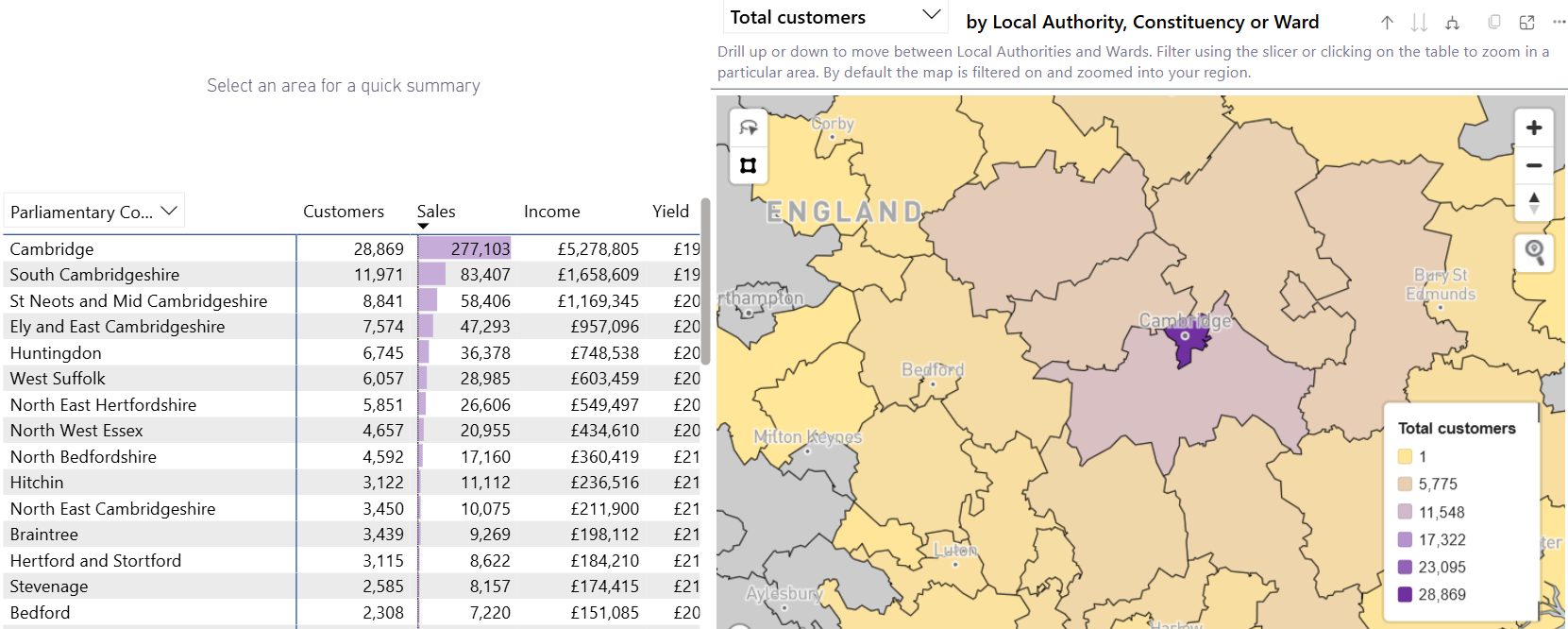Click the table's vertical scrollbar
Viewport: 1568px width, 629px height.
[704, 283]
